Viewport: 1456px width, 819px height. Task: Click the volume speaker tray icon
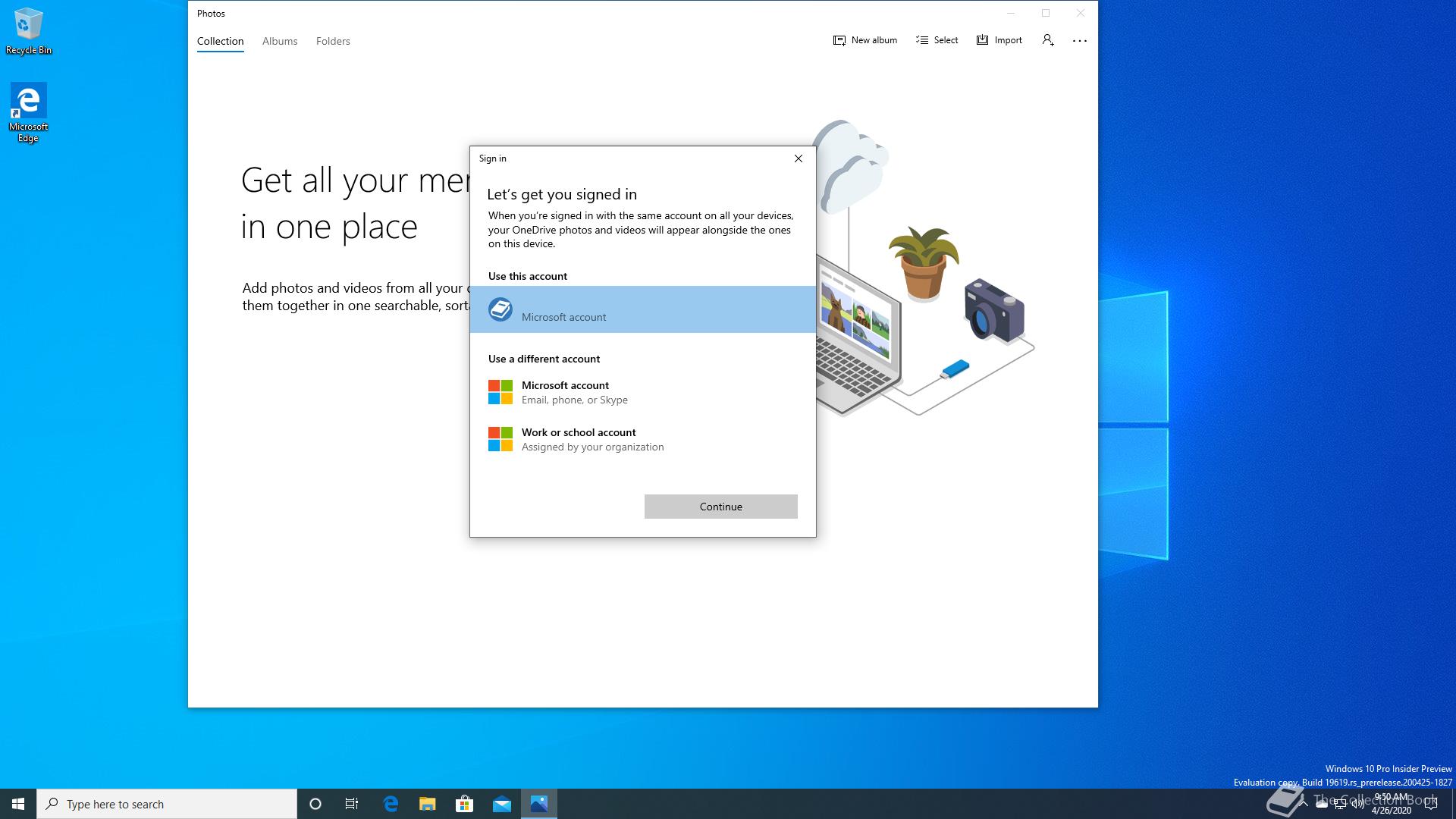[x=1357, y=804]
